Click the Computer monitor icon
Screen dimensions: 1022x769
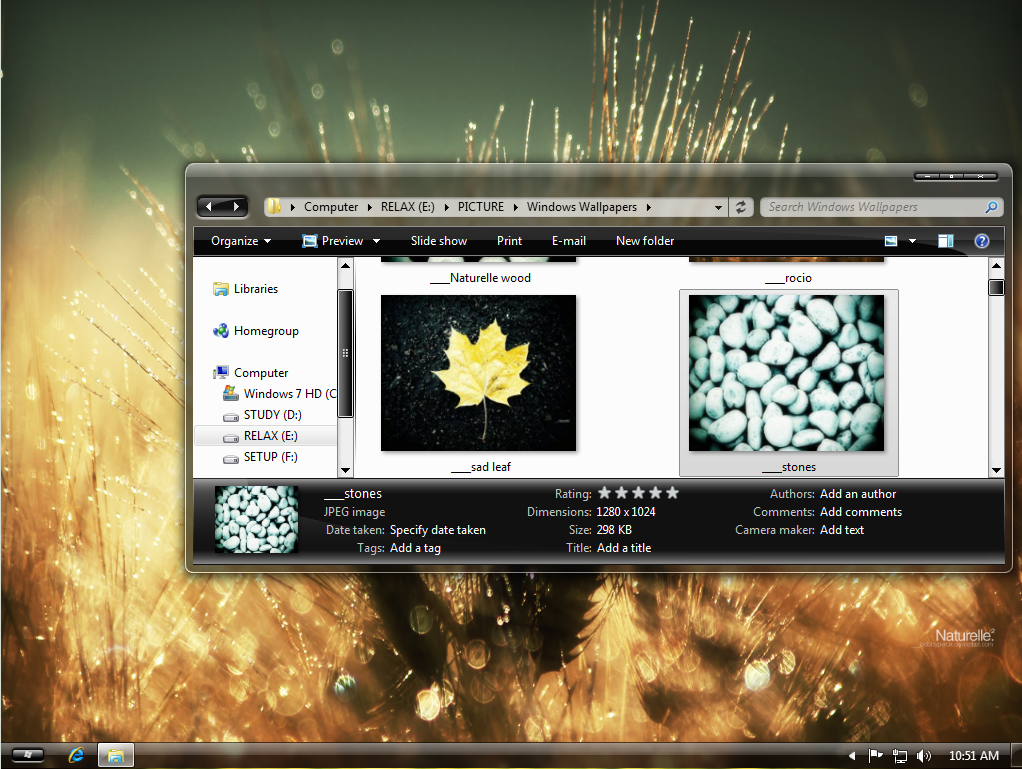pos(221,372)
